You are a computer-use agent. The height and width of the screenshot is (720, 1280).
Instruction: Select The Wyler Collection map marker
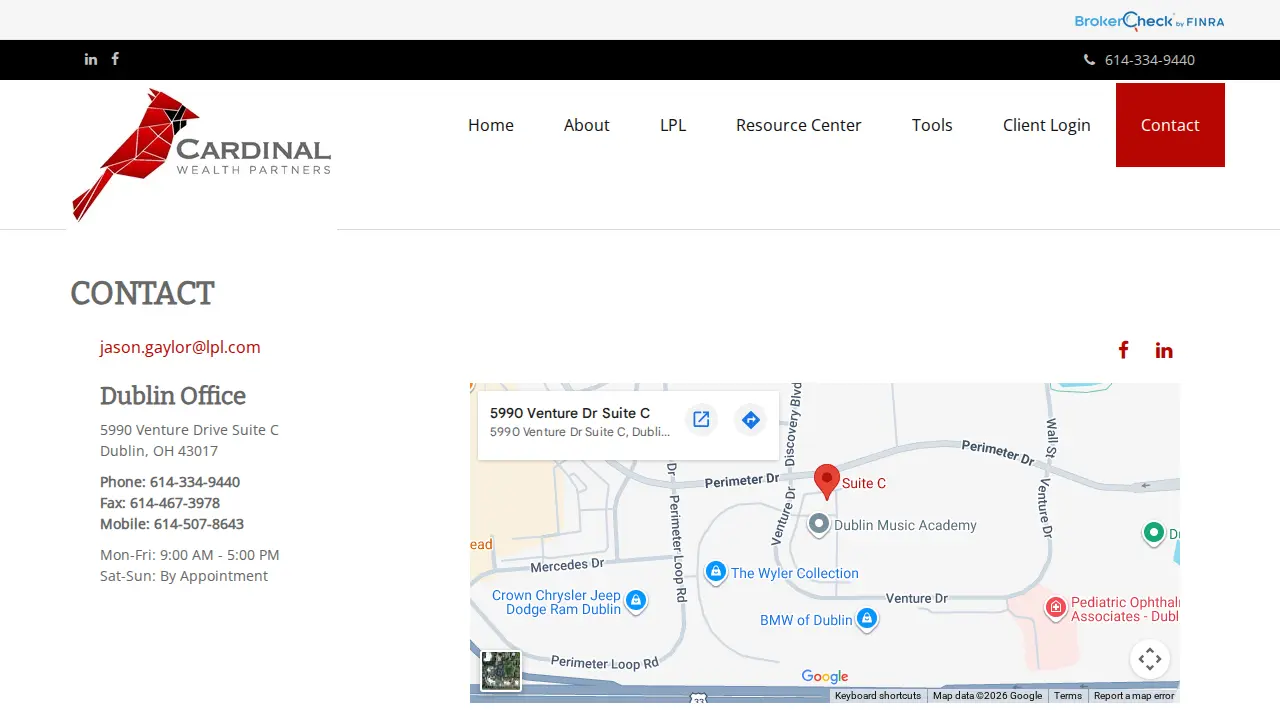click(x=715, y=572)
